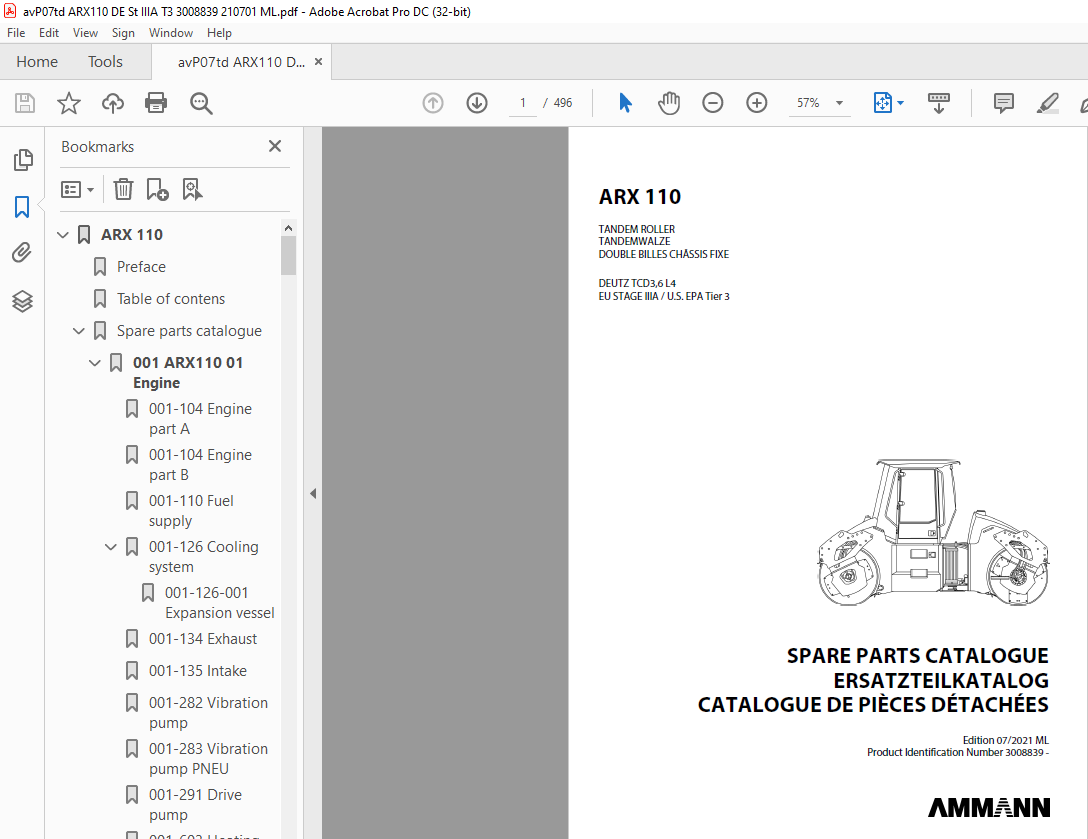Open the bookmark options list icon
Screen dimensions: 1088x839
click(77, 189)
